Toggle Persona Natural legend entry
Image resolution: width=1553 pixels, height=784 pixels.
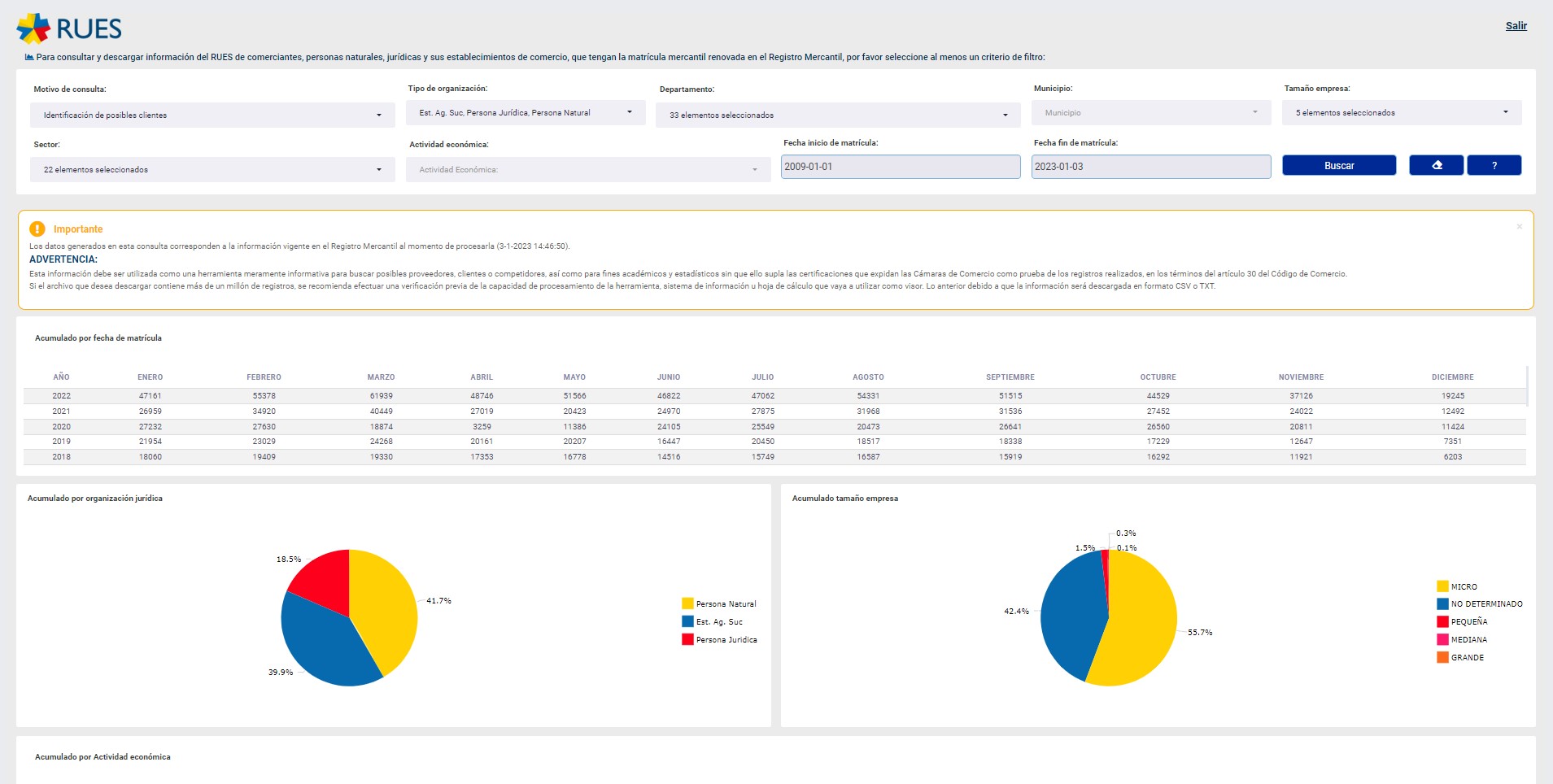[719, 604]
